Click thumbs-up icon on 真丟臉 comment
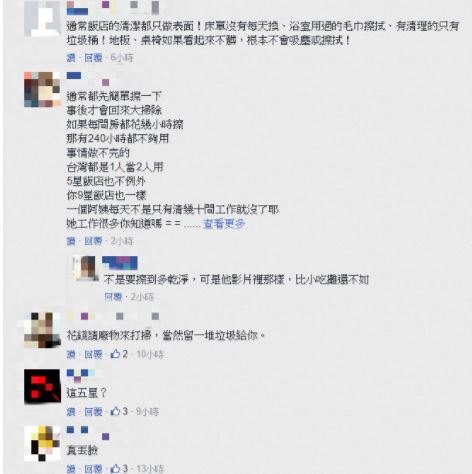This screenshot has height=474, width=472. [115, 469]
